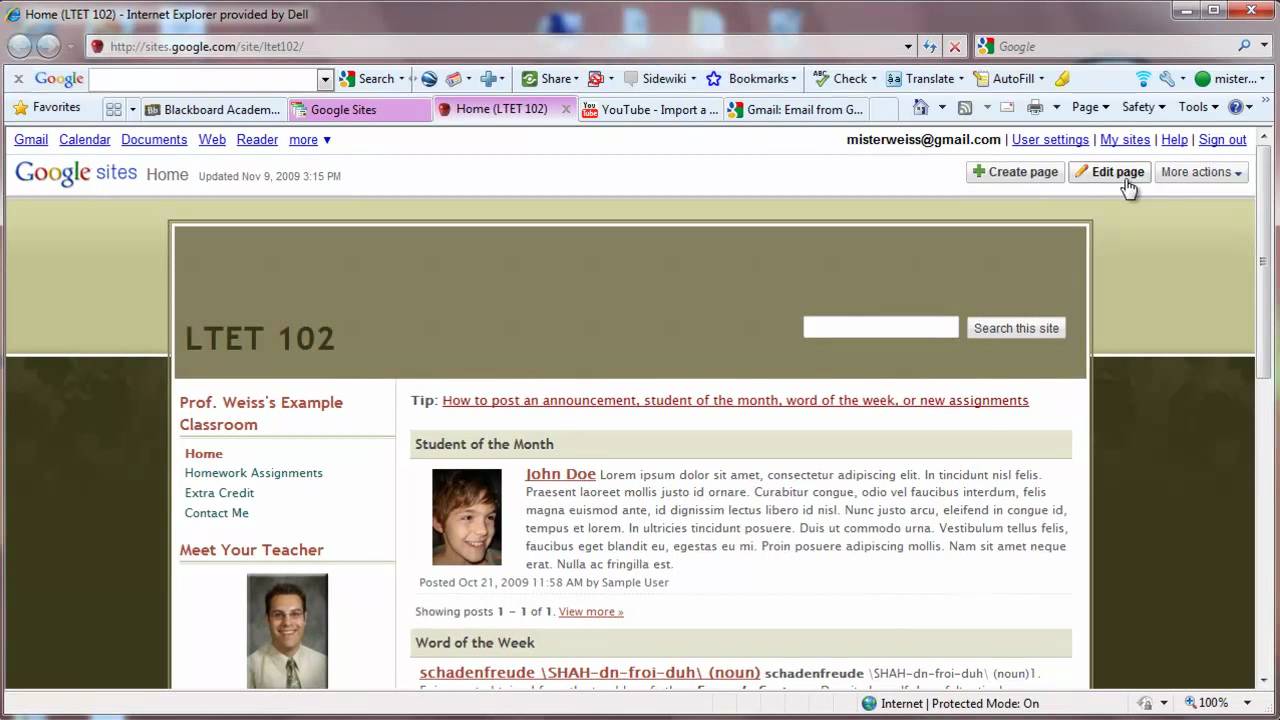Open the Page menu dropdown
The width and height of the screenshot is (1280, 720).
(x=1090, y=107)
